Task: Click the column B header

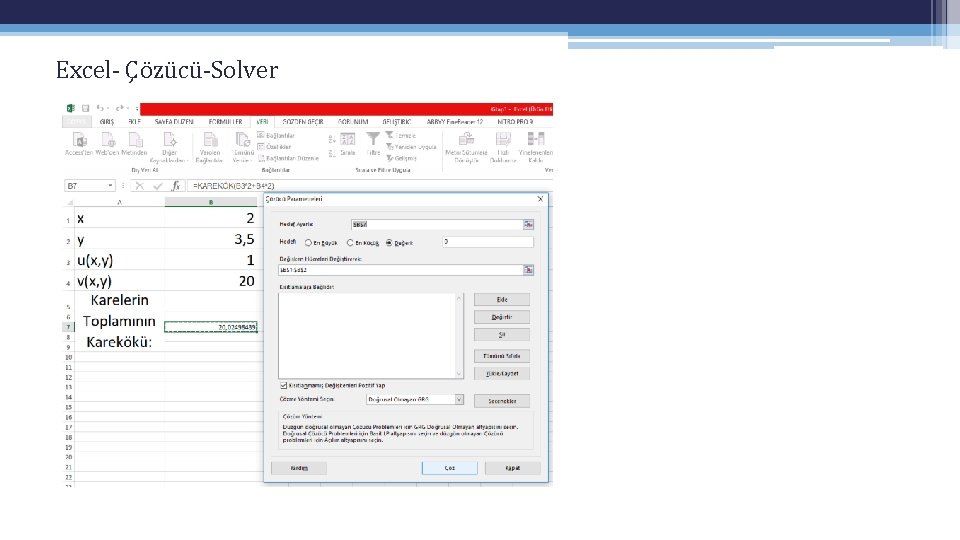Action: tap(211, 202)
